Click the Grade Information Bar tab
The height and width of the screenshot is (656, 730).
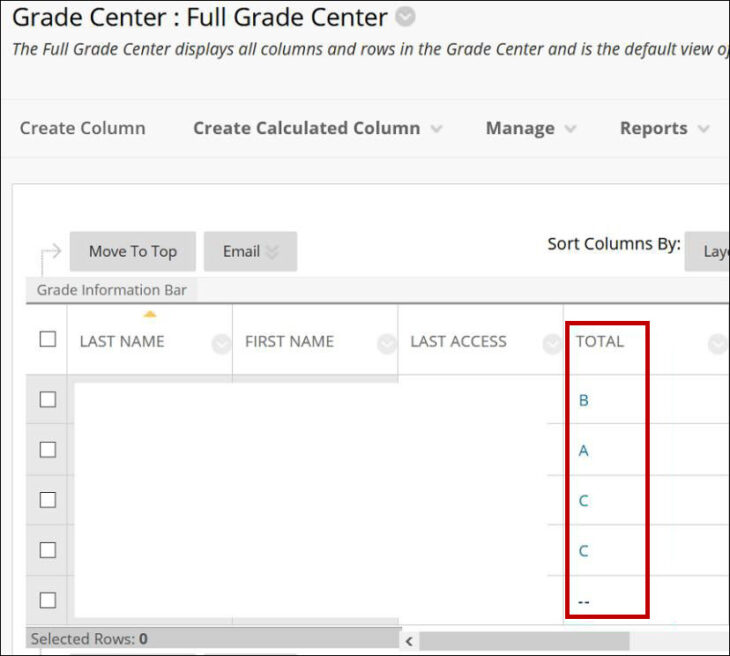(x=112, y=290)
